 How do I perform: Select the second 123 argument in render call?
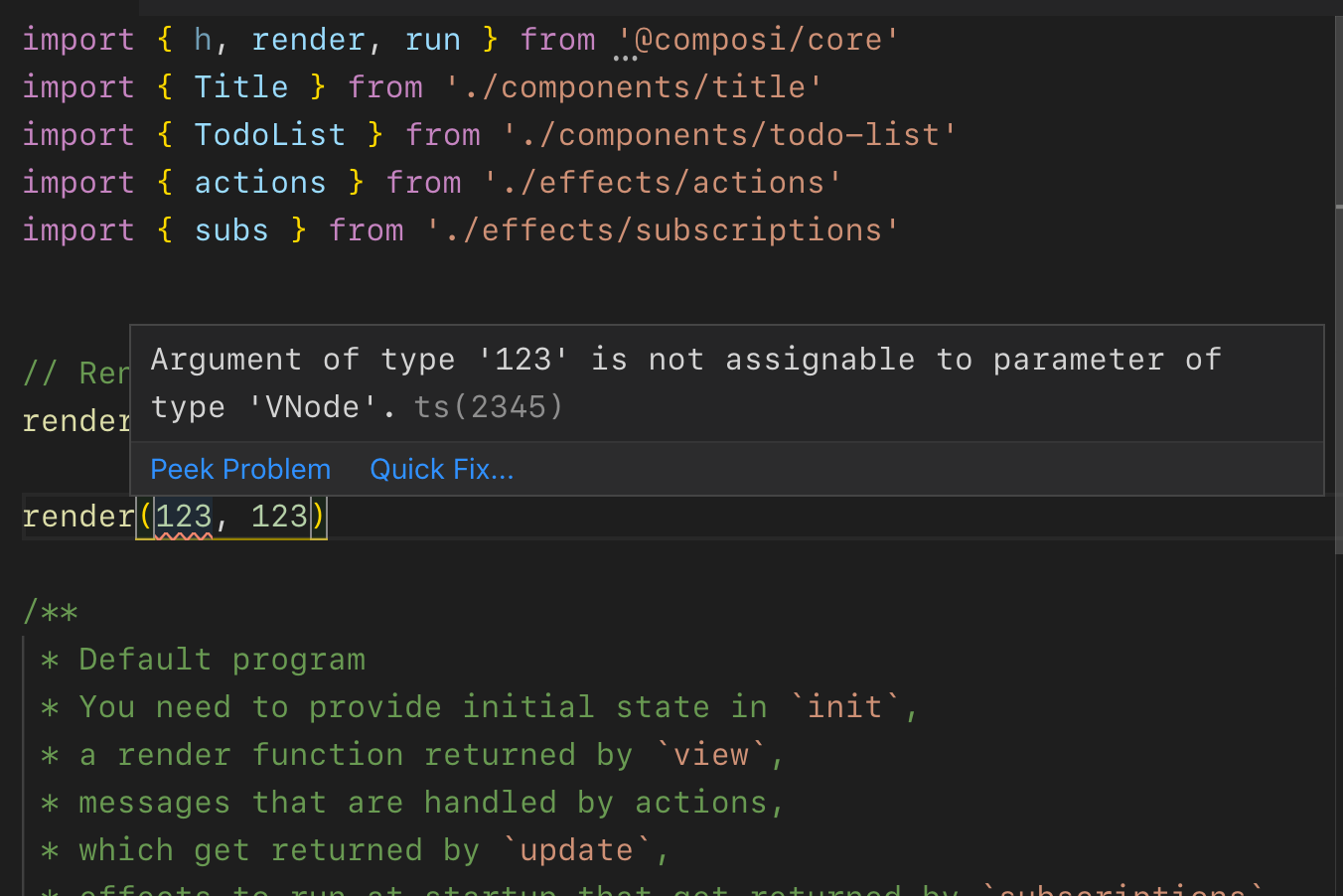coord(279,517)
